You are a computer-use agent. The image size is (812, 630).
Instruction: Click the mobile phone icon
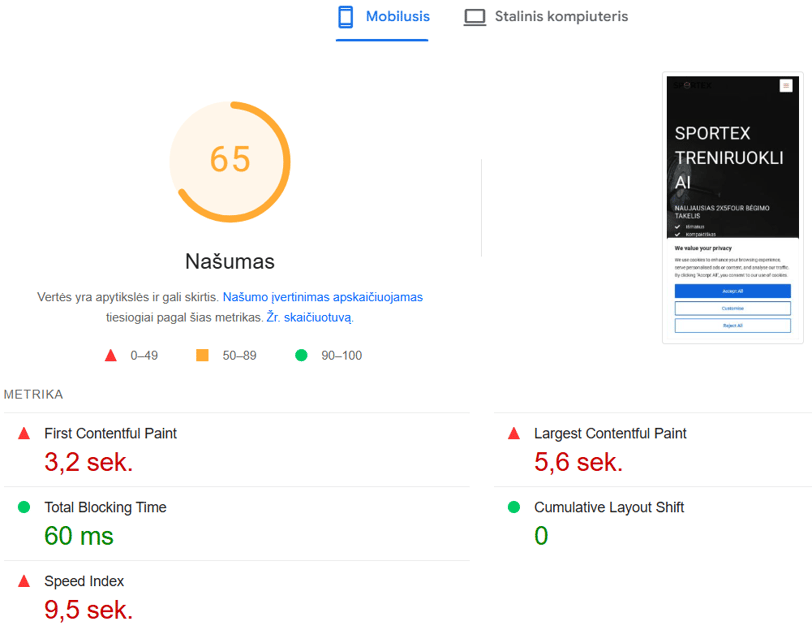pos(345,17)
